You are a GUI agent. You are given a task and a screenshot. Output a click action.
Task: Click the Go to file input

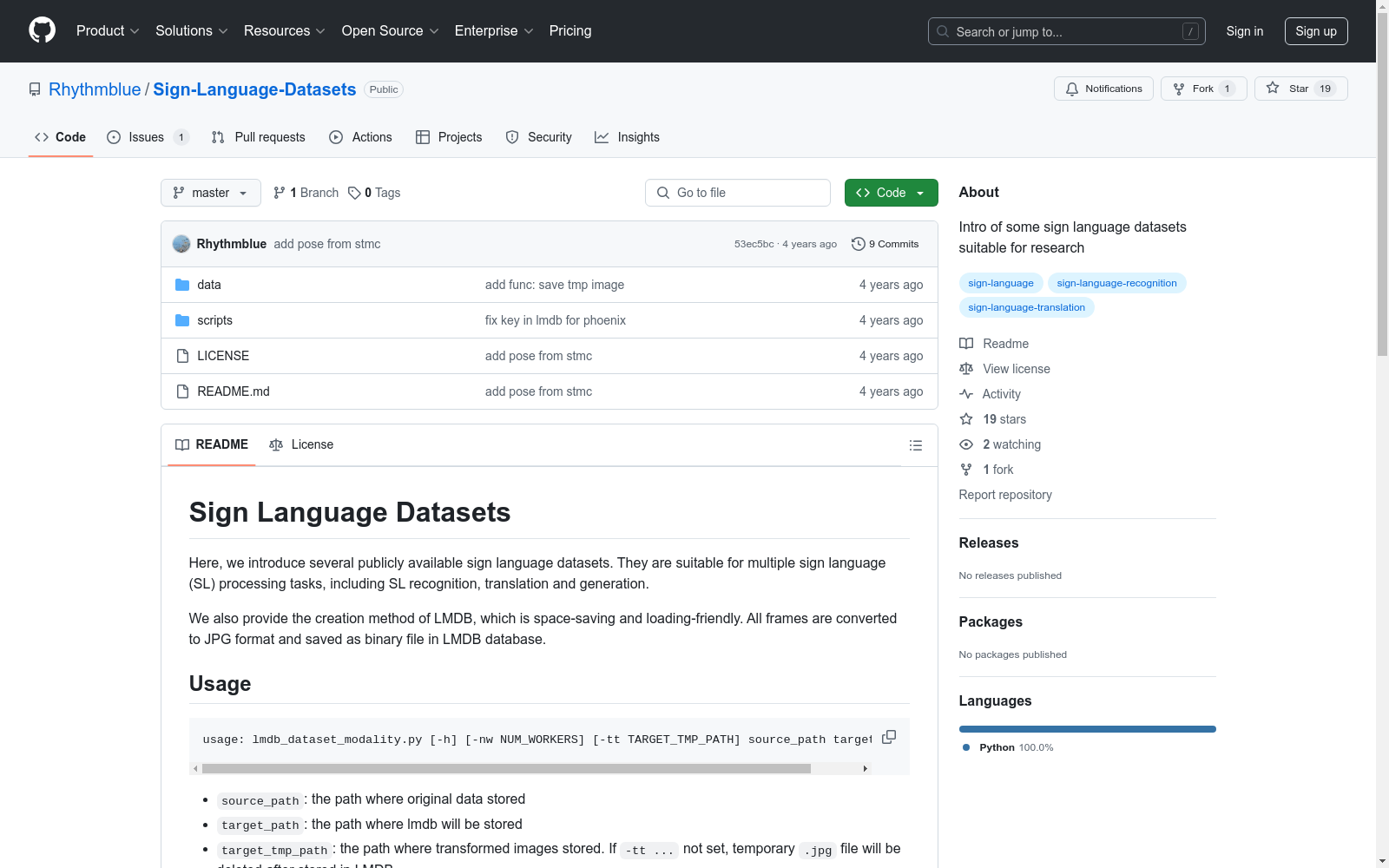coord(738,193)
